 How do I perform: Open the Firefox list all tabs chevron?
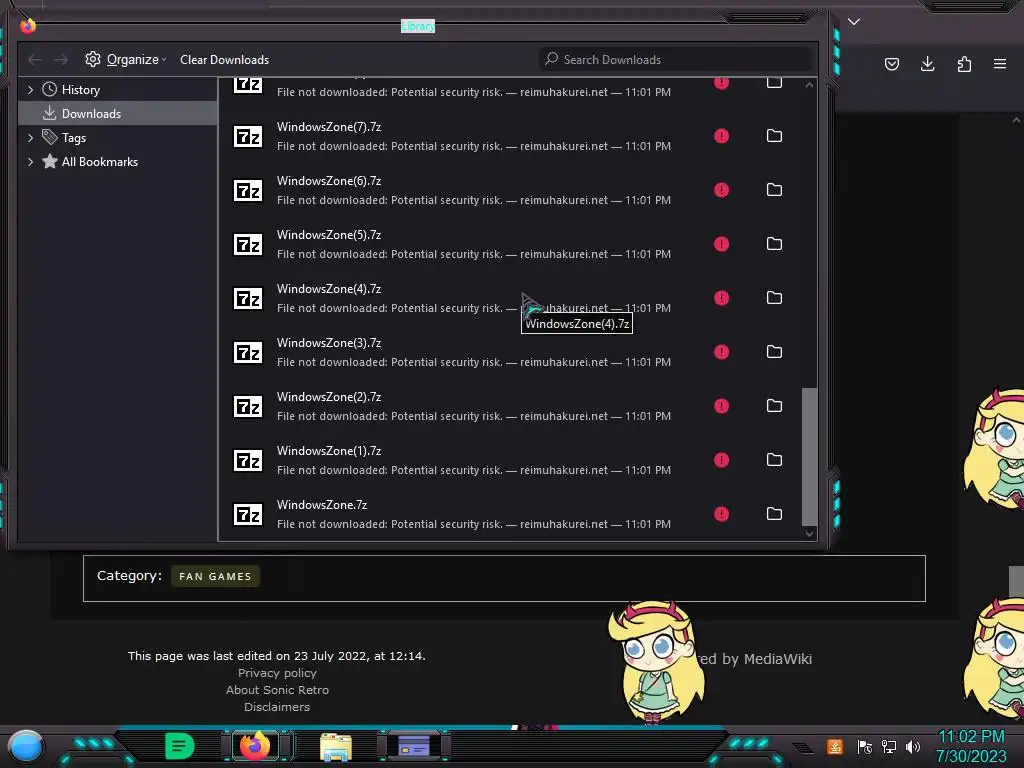click(854, 22)
